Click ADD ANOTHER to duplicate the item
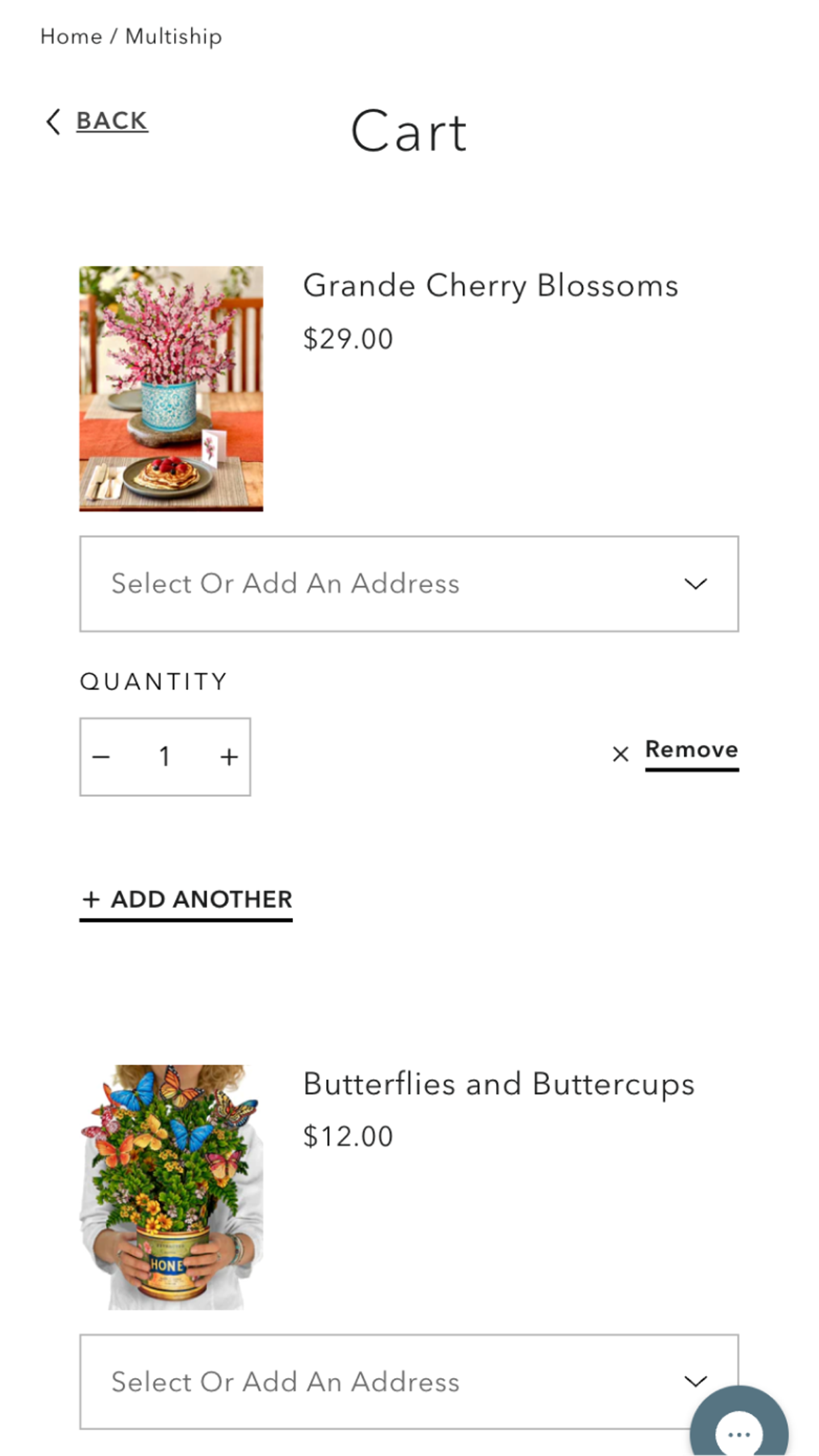819x1456 pixels. (186, 899)
